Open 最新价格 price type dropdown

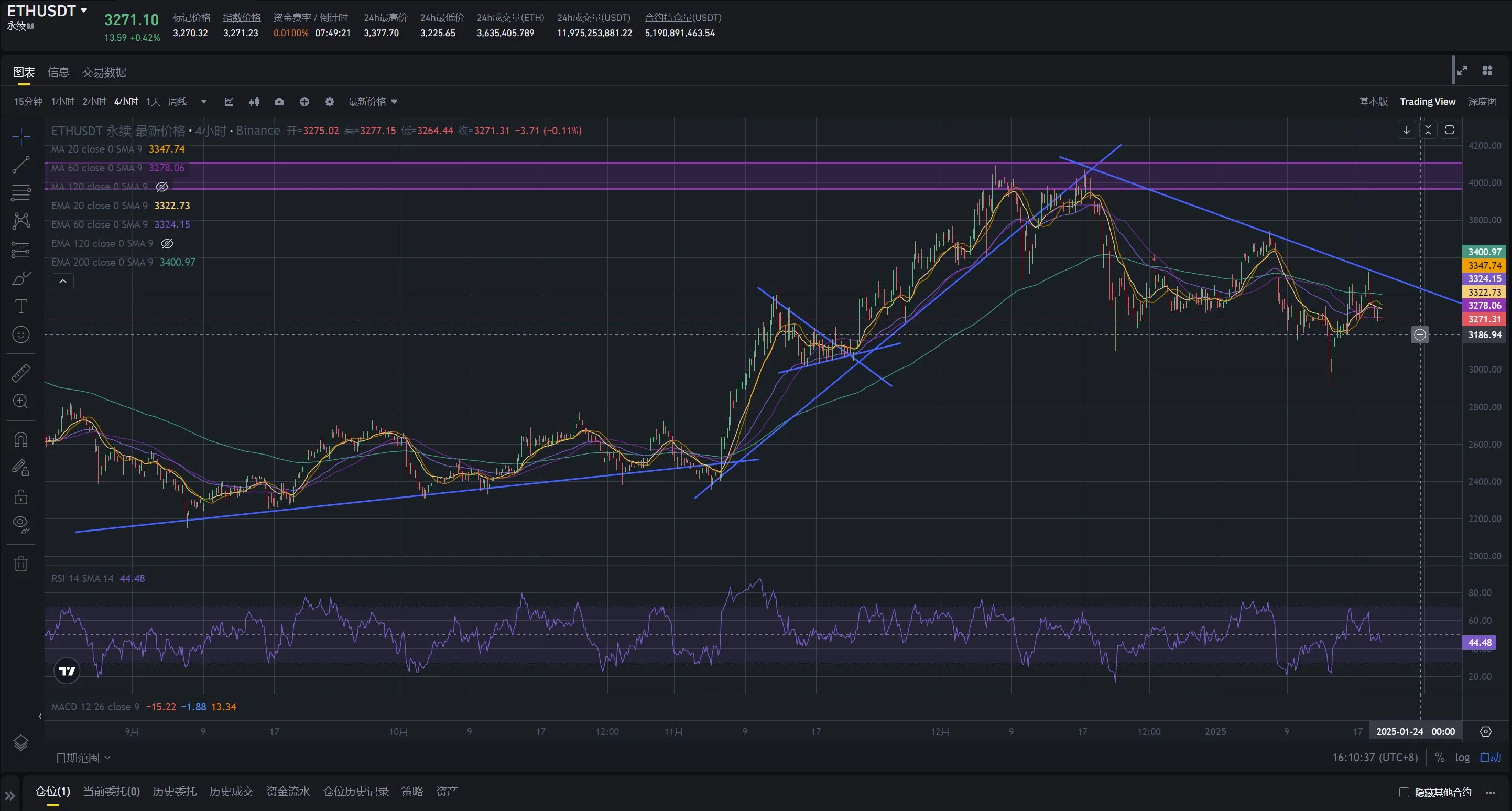tap(373, 102)
